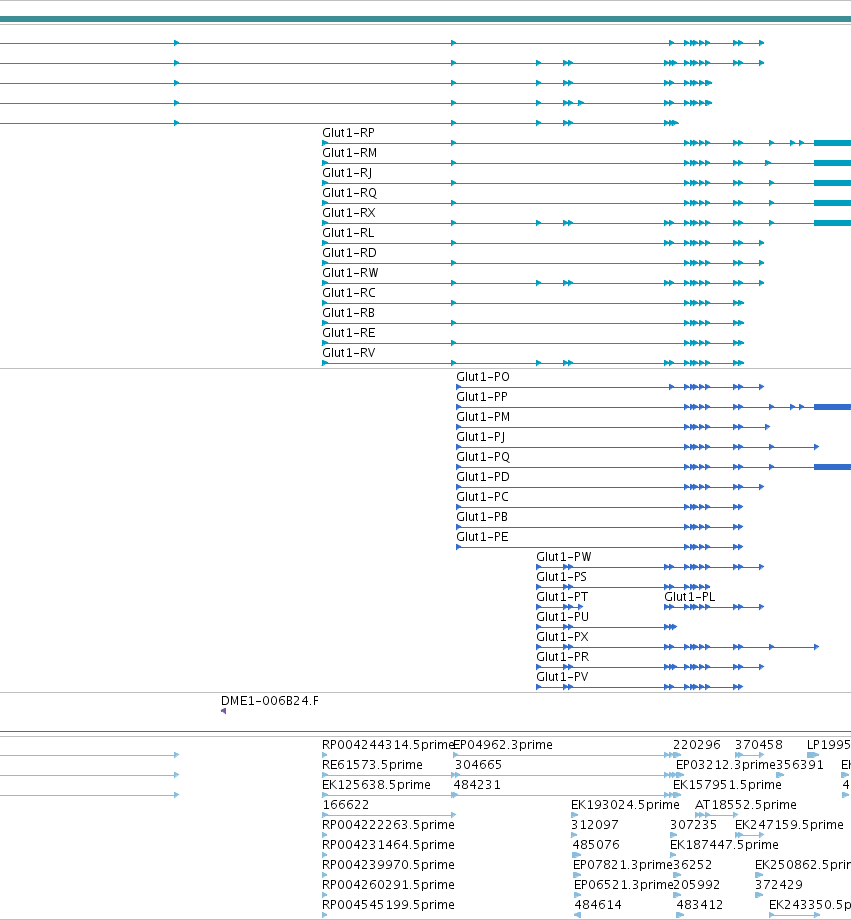
Task: Click the Glut1-PW protein label
Action: 563,556
